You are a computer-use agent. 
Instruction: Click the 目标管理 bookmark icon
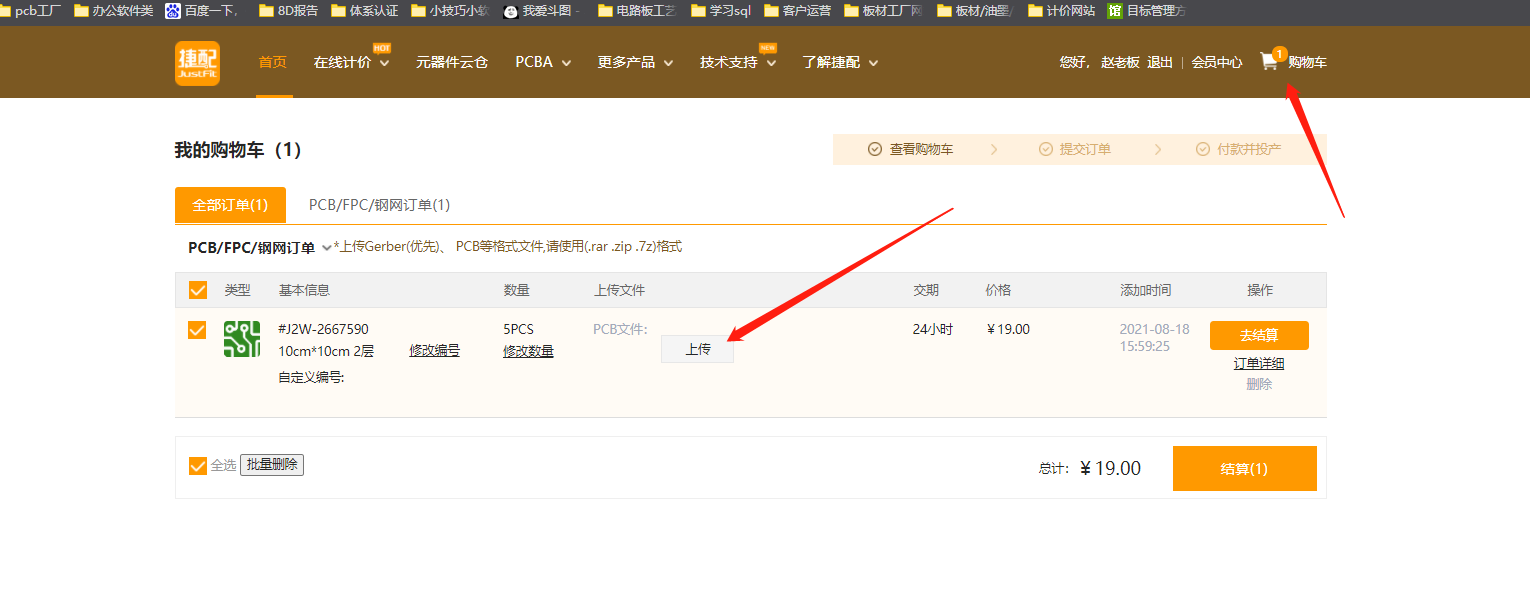tap(1115, 12)
